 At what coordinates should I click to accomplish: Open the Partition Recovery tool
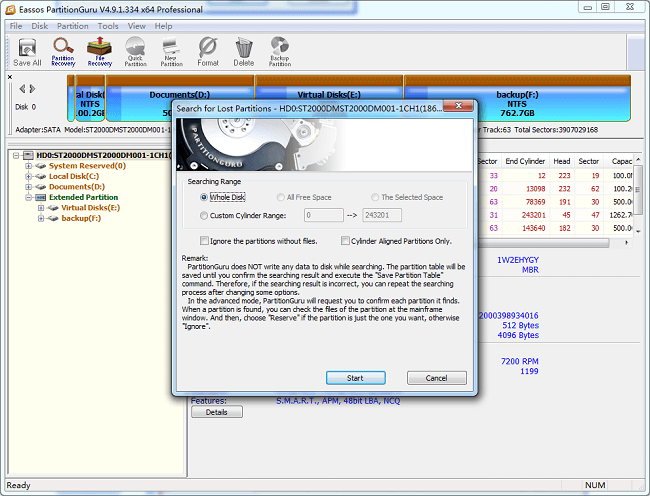tap(63, 52)
